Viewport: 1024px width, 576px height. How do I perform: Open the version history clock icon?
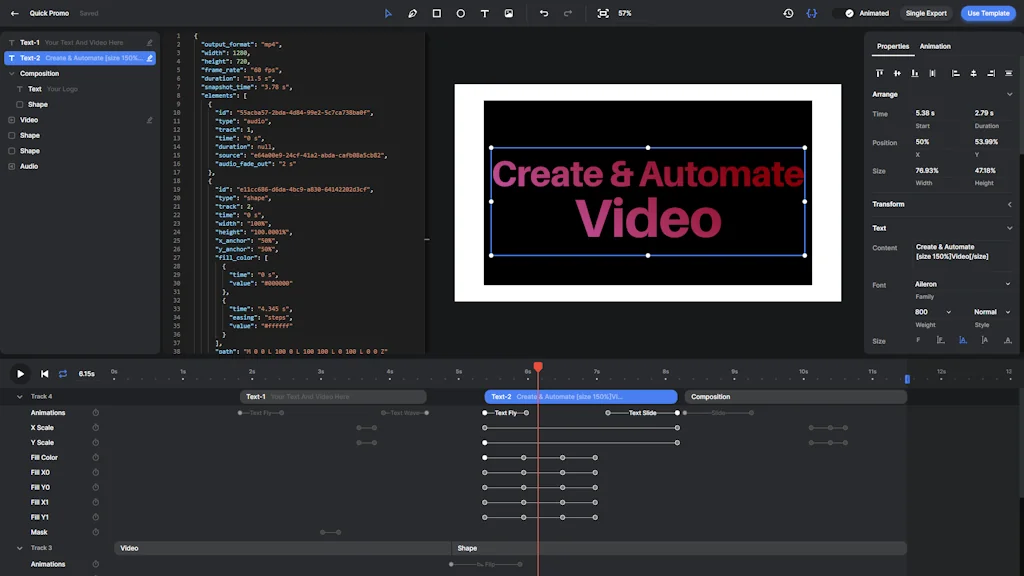[x=789, y=13]
